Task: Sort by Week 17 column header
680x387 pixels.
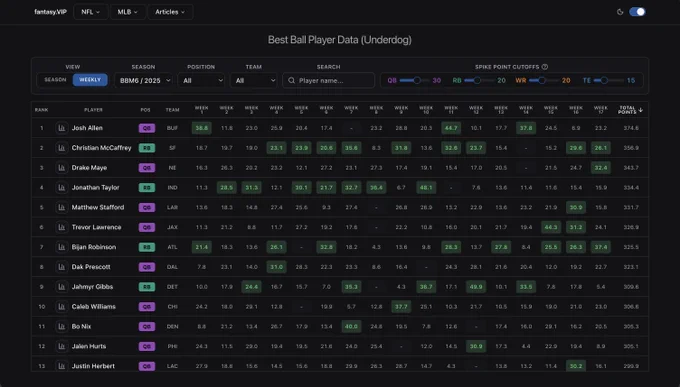Action: (601, 110)
